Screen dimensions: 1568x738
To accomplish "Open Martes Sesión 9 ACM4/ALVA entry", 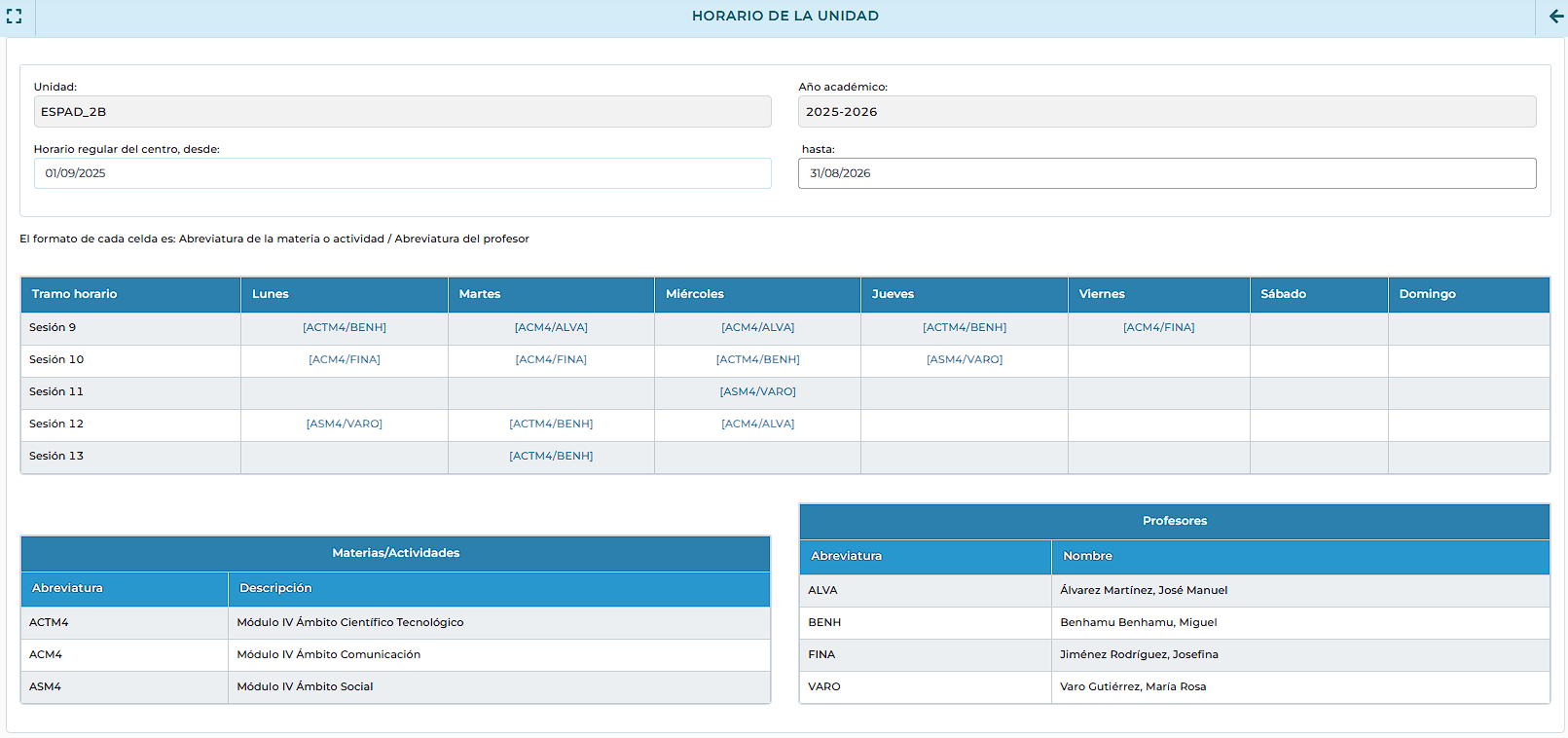I will click(551, 328).
